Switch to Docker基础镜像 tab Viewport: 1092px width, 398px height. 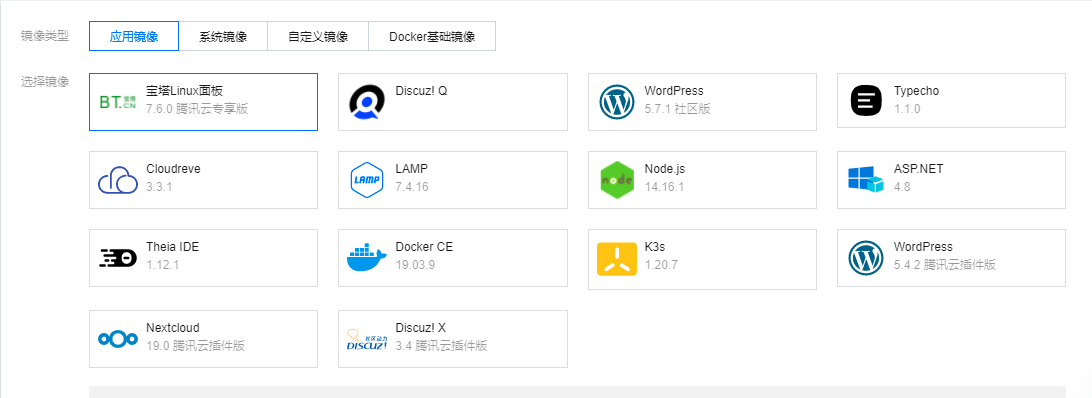432,36
